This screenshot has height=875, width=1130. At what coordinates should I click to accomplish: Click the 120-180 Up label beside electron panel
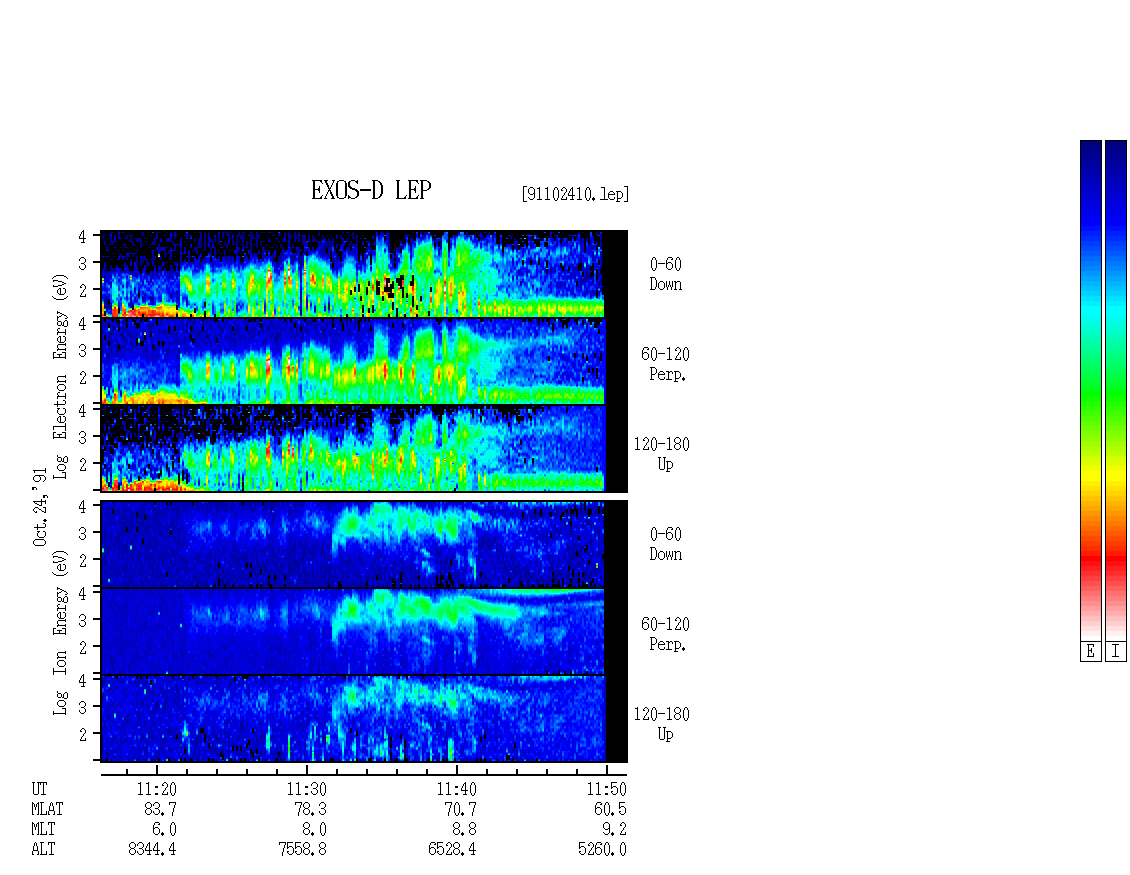click(662, 454)
